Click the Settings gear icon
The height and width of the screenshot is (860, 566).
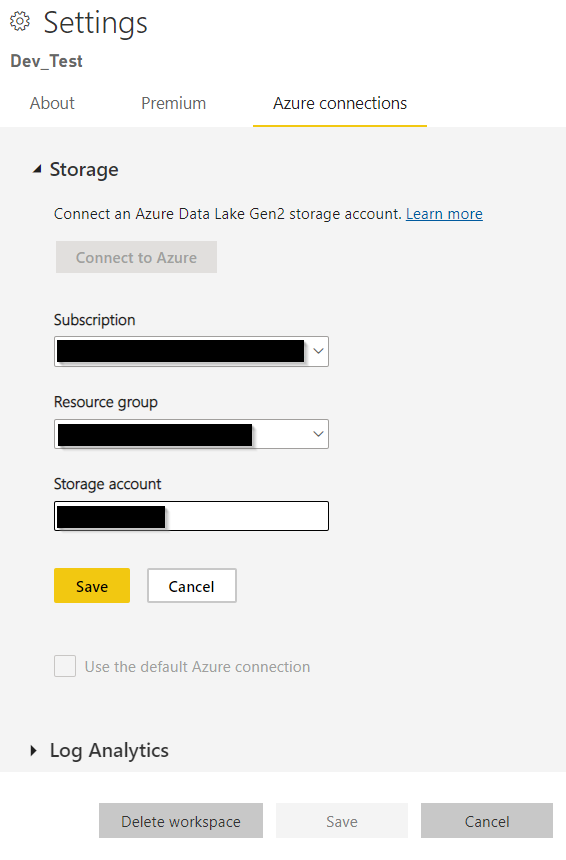pyautogui.click(x=20, y=21)
